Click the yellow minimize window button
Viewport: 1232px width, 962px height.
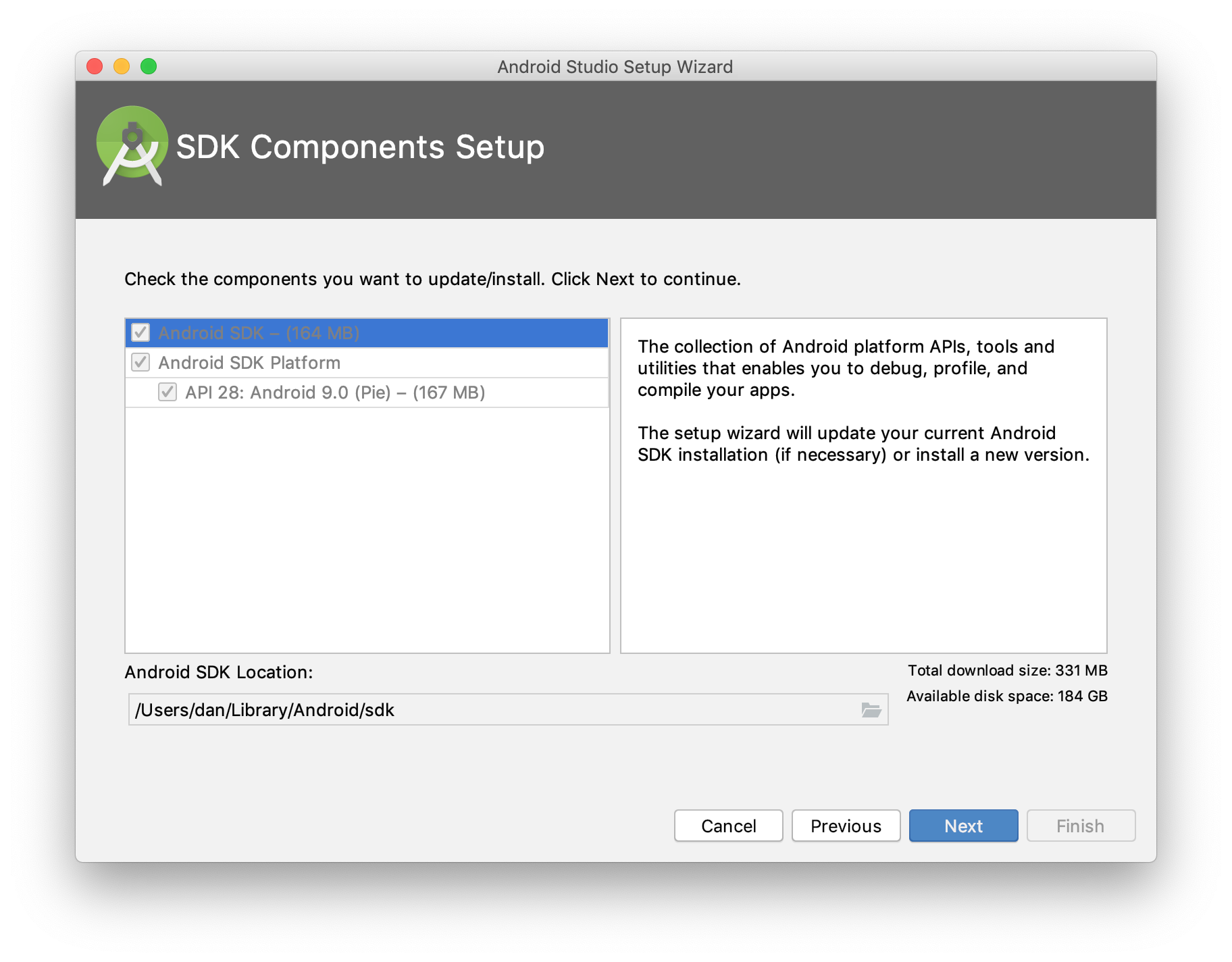(x=122, y=66)
